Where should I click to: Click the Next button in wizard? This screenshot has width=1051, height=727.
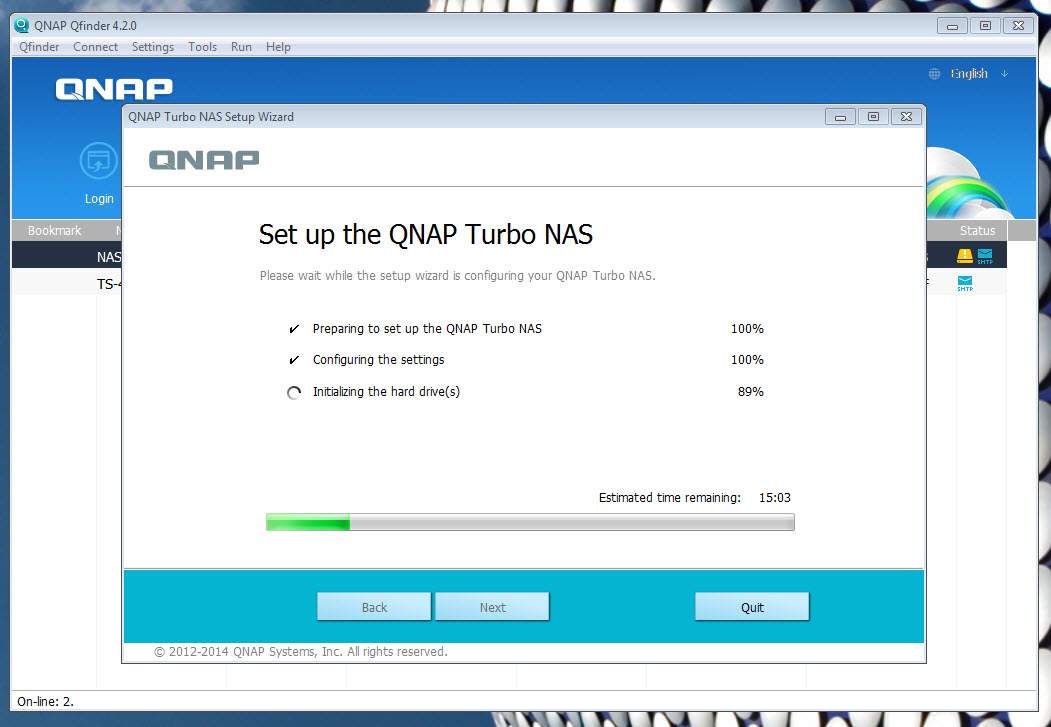click(x=492, y=606)
